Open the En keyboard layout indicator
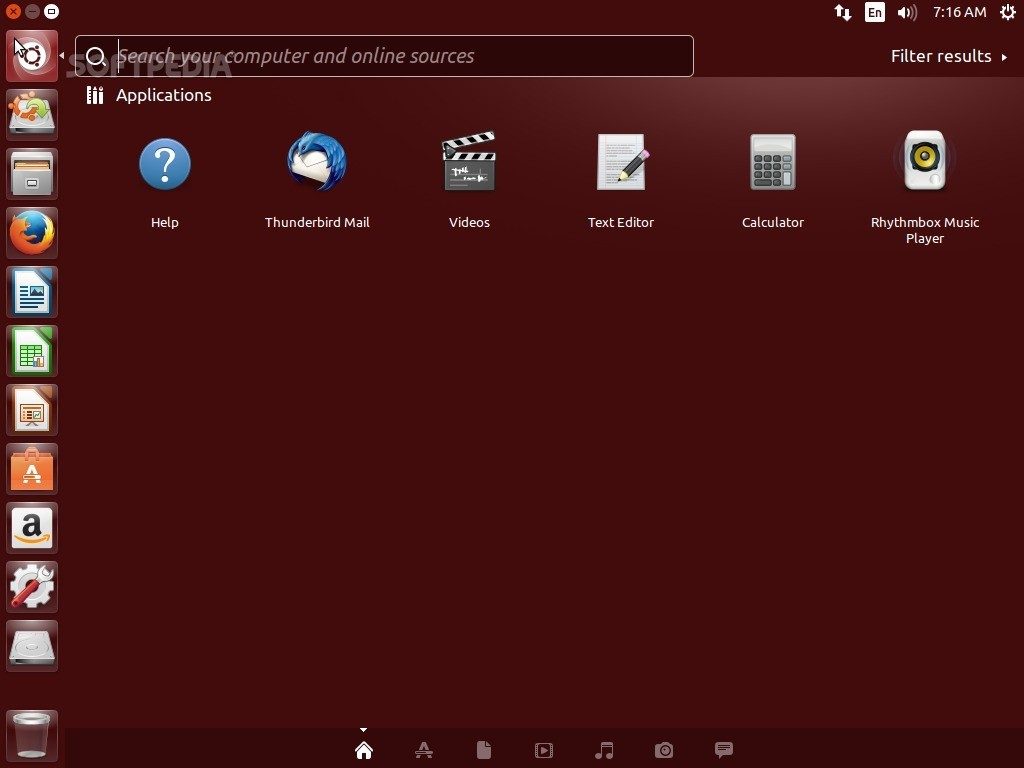The image size is (1024, 768). (x=874, y=12)
